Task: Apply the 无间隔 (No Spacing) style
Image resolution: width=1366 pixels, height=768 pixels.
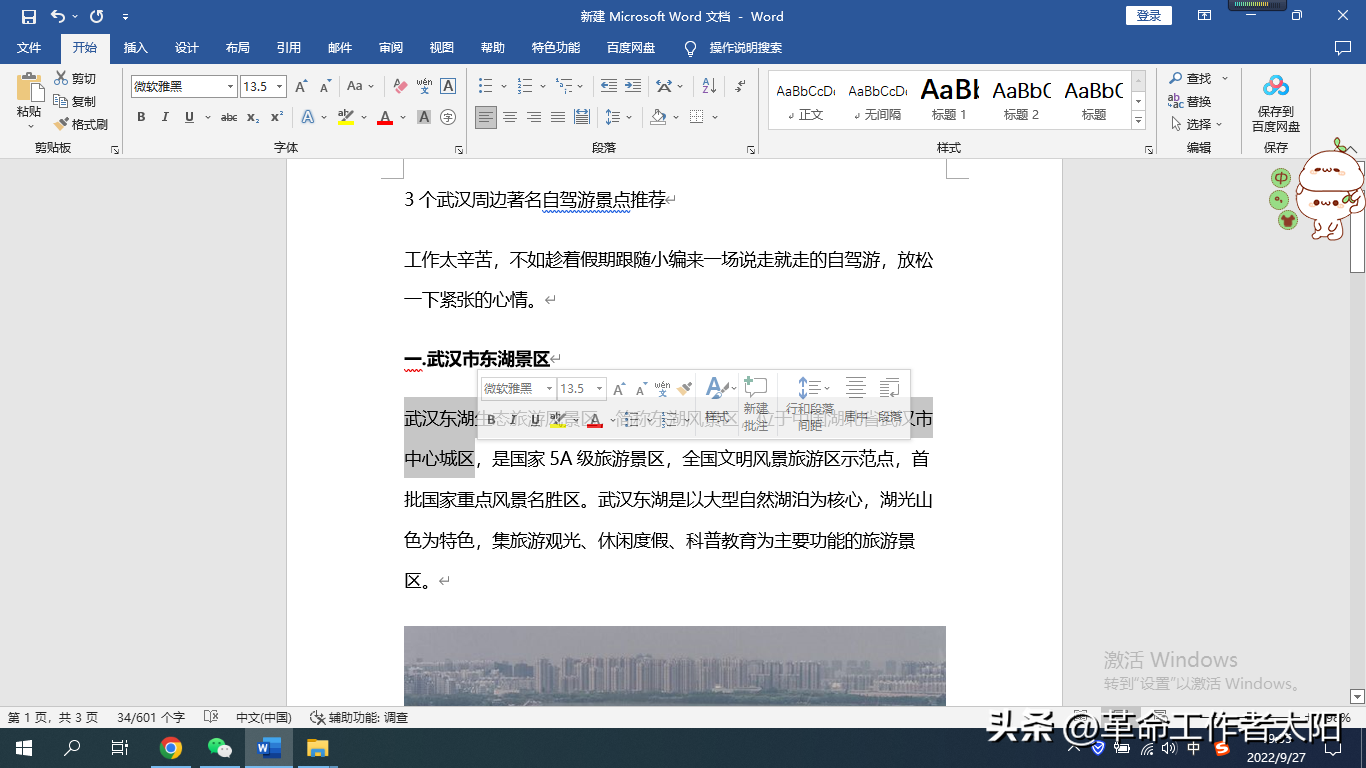Action: click(x=877, y=99)
